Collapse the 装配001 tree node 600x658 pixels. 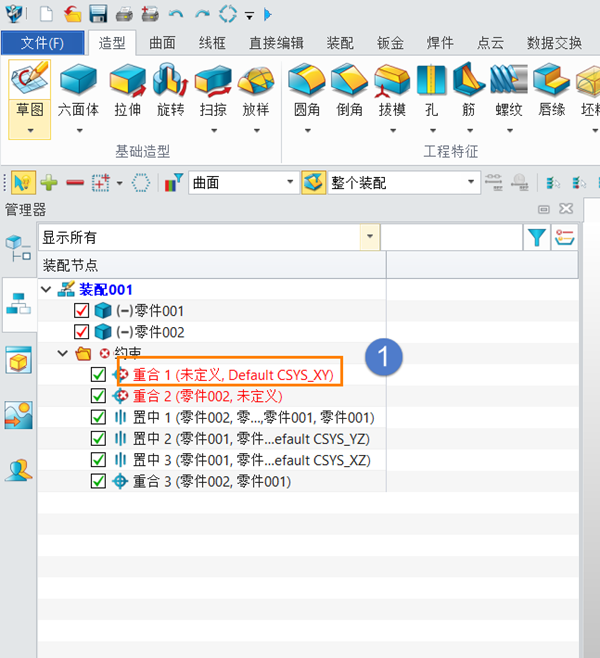(x=46, y=290)
